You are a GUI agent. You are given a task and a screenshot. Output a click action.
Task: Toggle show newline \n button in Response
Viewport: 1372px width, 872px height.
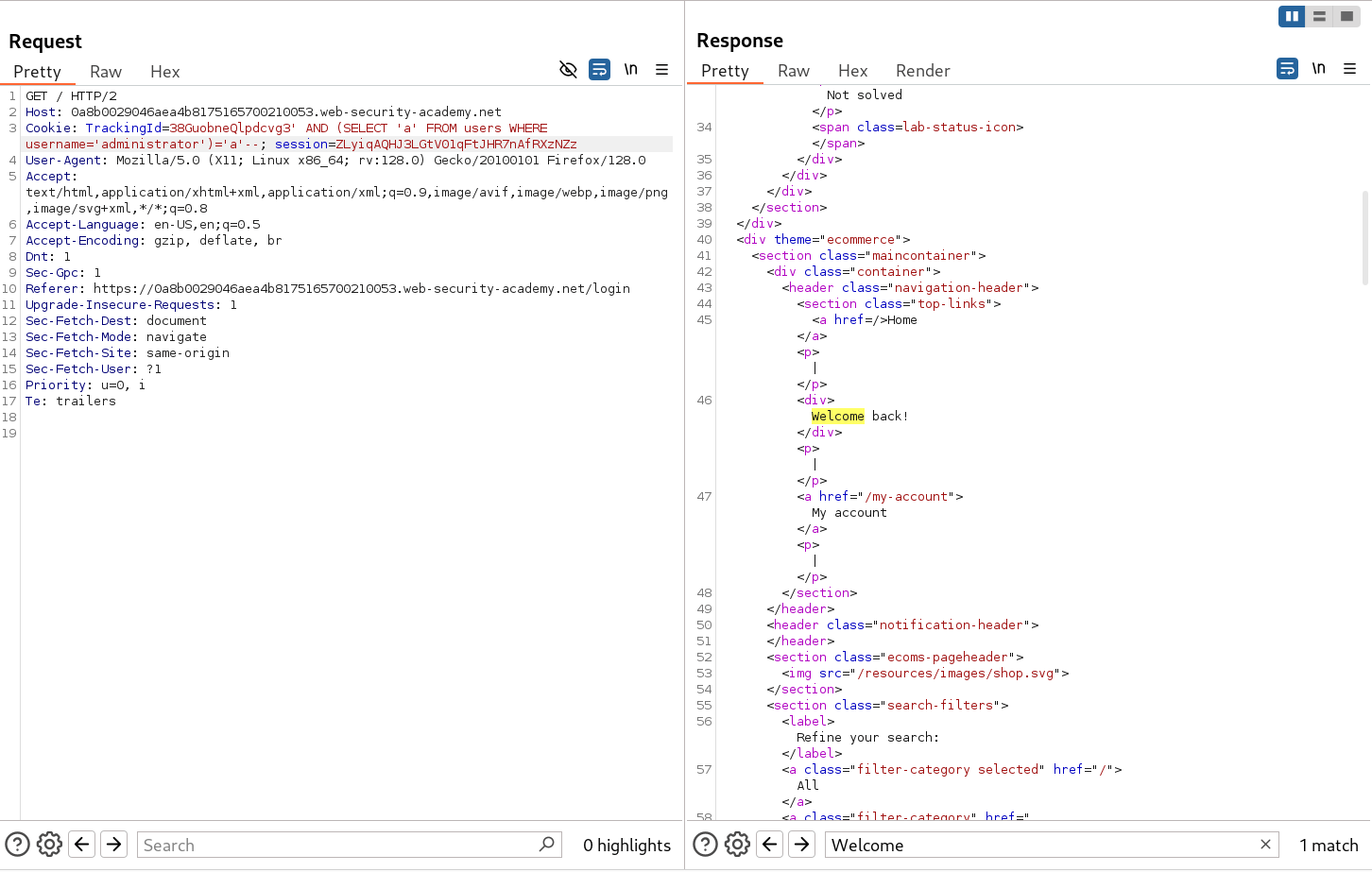click(x=1318, y=68)
